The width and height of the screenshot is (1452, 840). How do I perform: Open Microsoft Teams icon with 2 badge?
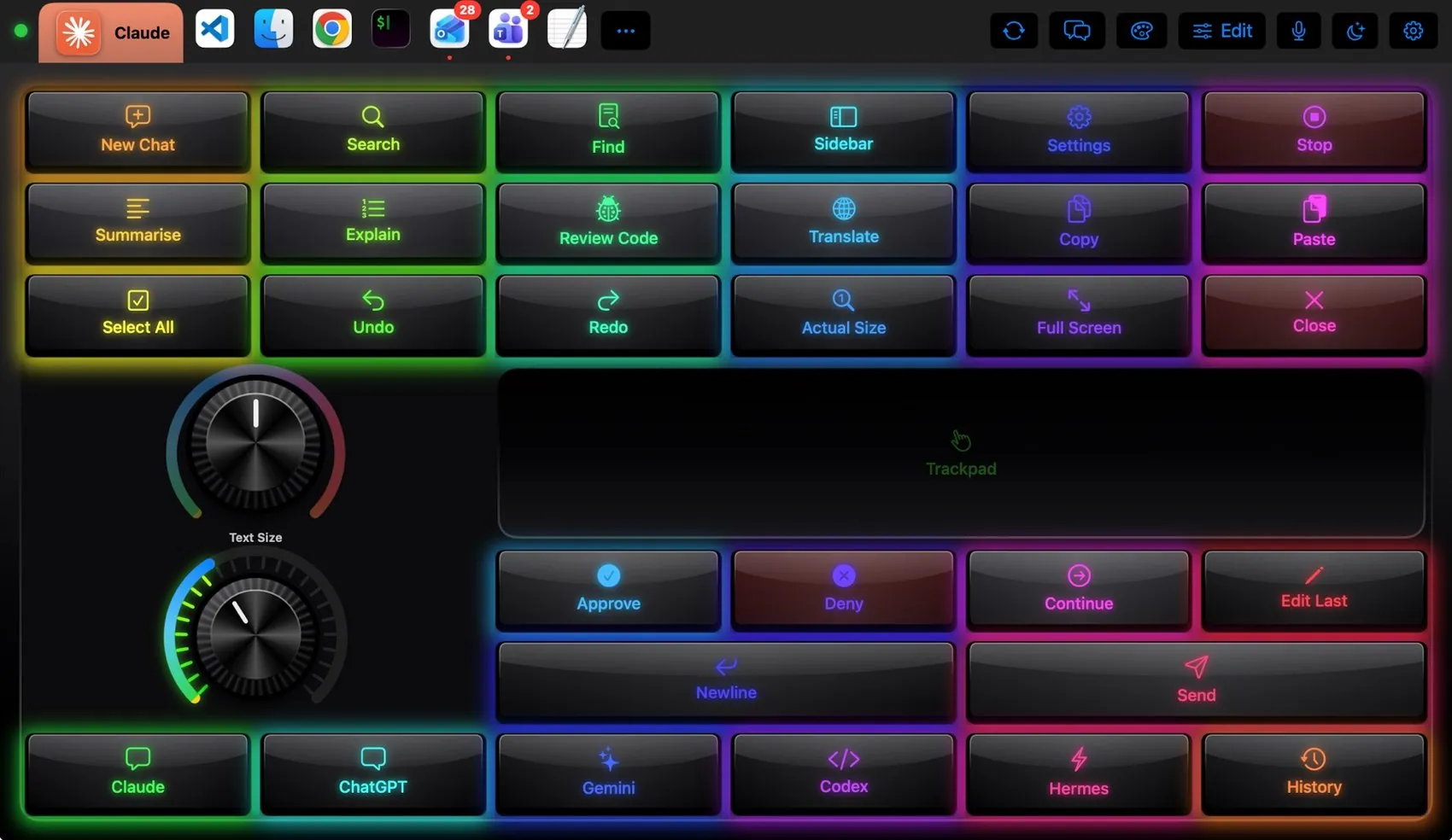pyautogui.click(x=508, y=30)
